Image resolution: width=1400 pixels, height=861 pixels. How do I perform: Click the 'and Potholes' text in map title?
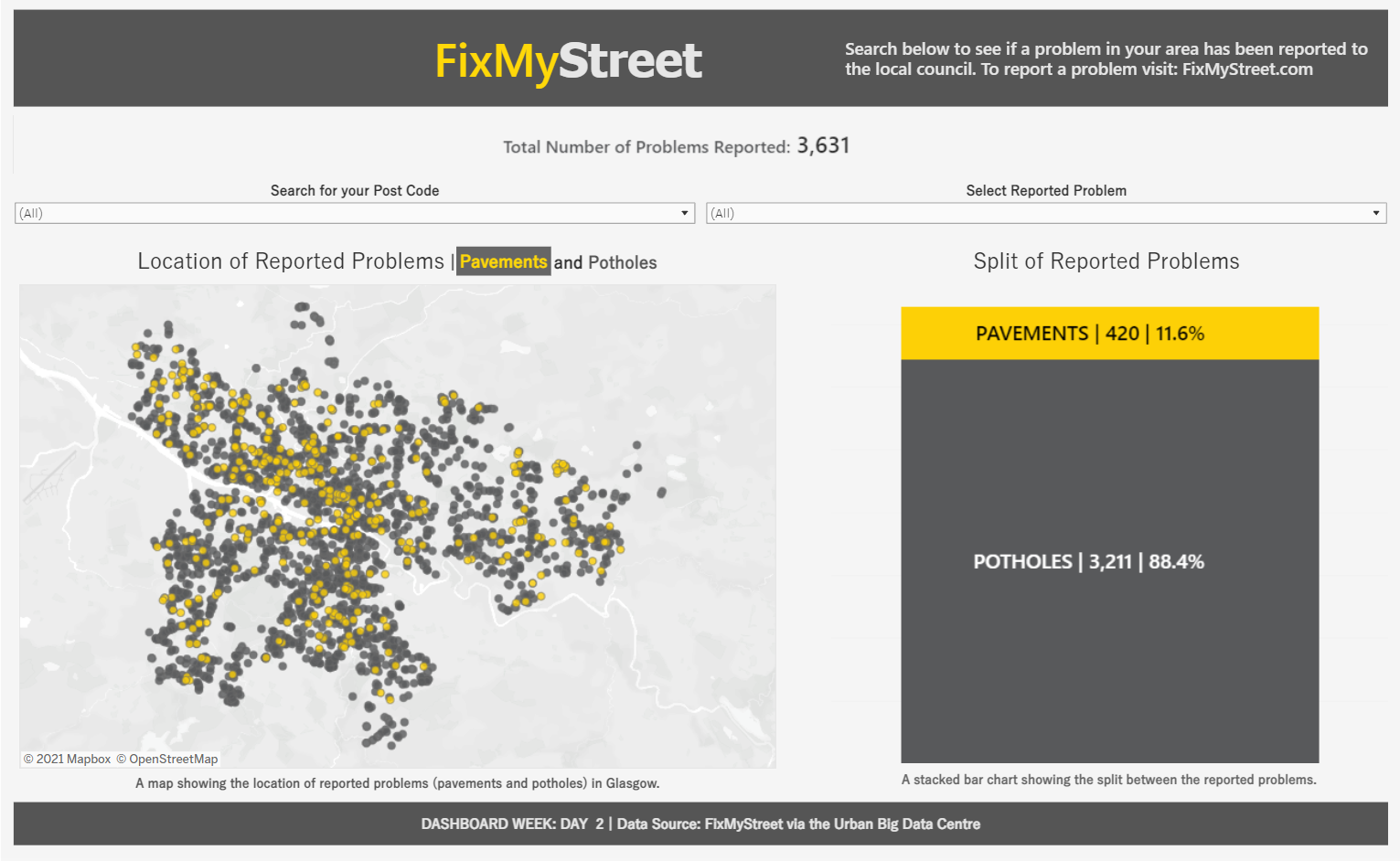tap(605, 262)
